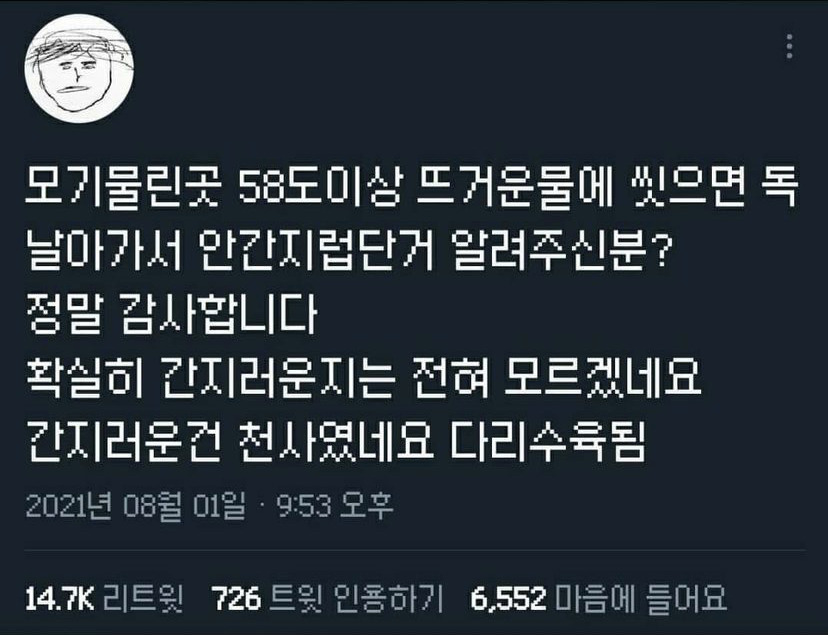828x635 pixels.
Task: Open the sketched face profile avatar
Action: [x=79, y=69]
